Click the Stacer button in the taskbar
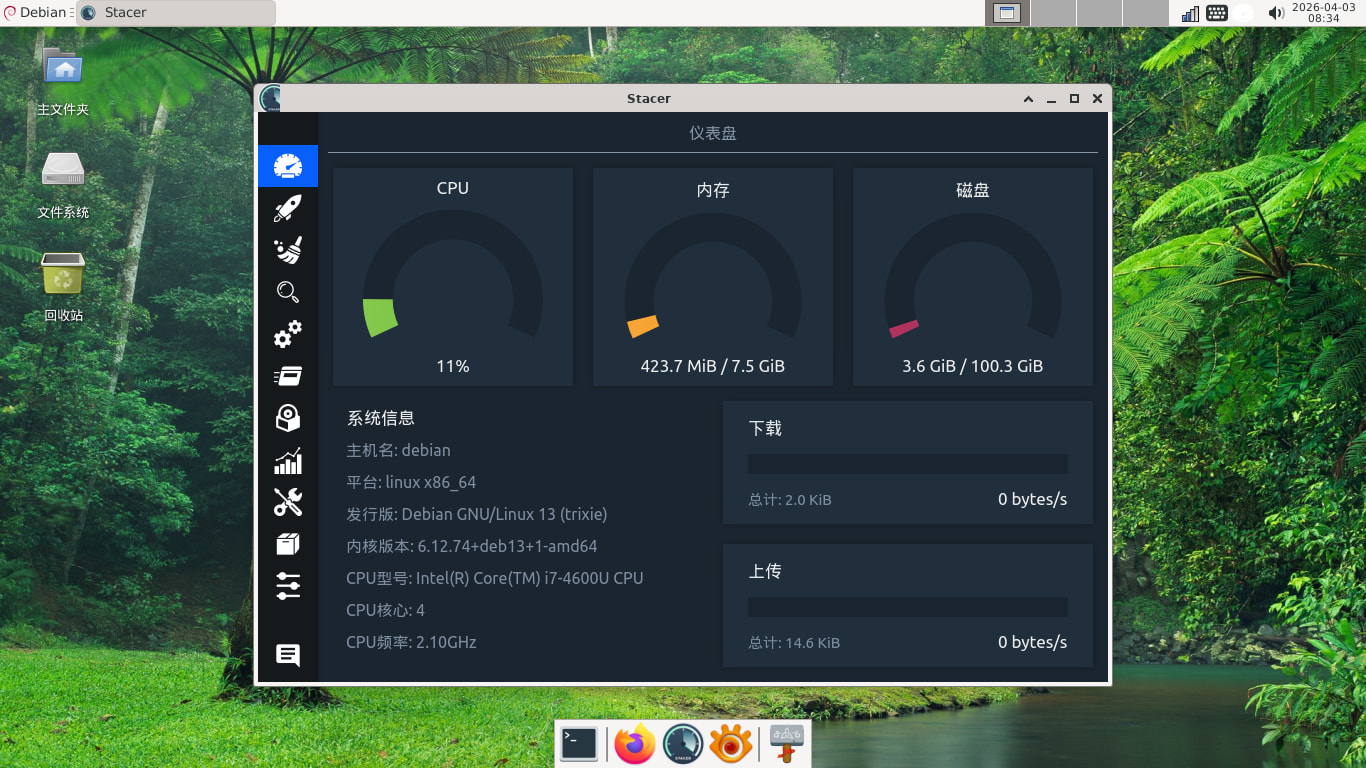Screen dimensions: 1366x768 pyautogui.click(x=176, y=13)
